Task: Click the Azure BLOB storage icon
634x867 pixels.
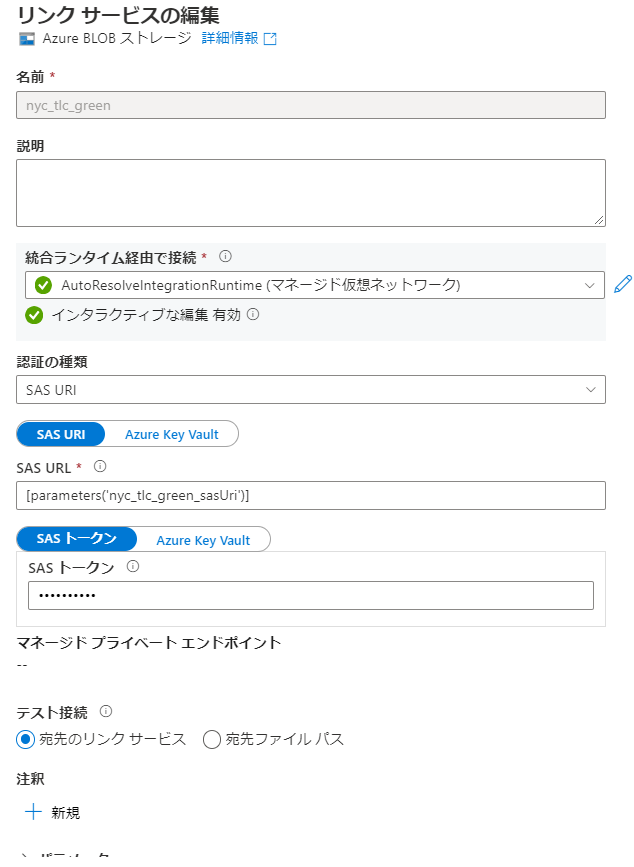Action: pyautogui.click(x=25, y=39)
